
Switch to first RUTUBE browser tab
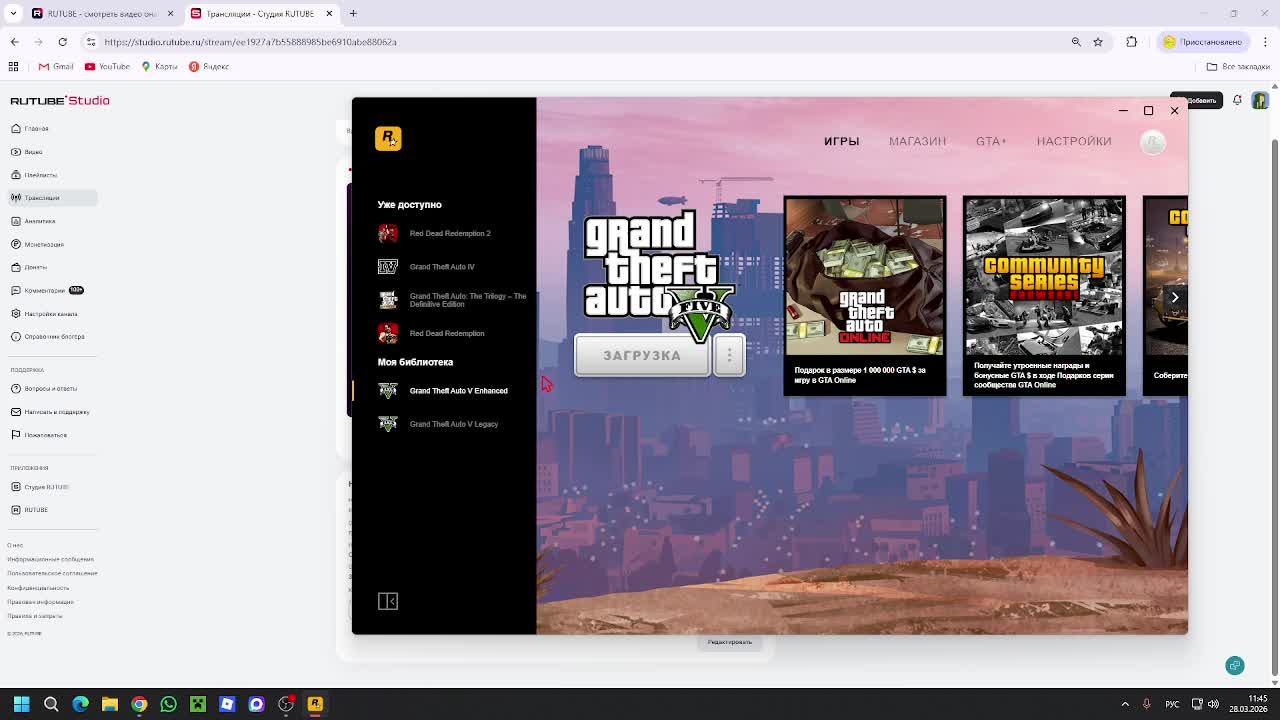coord(102,13)
